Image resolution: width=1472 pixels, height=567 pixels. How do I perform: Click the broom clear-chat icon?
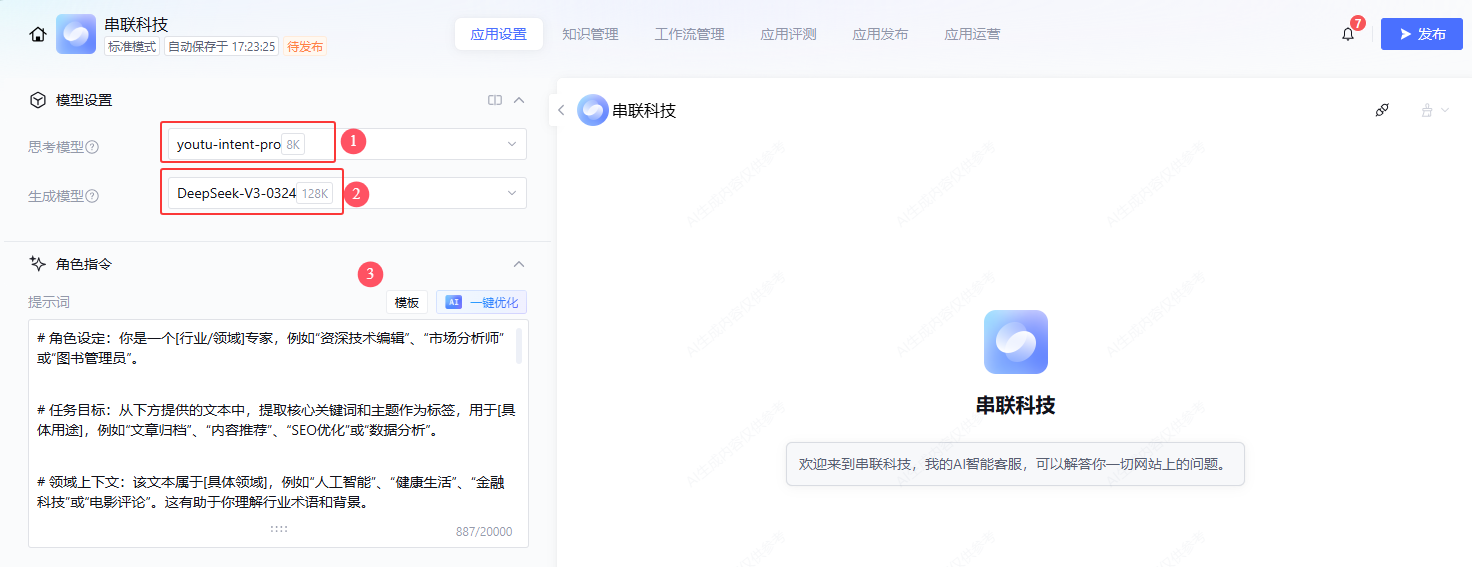click(x=1427, y=110)
